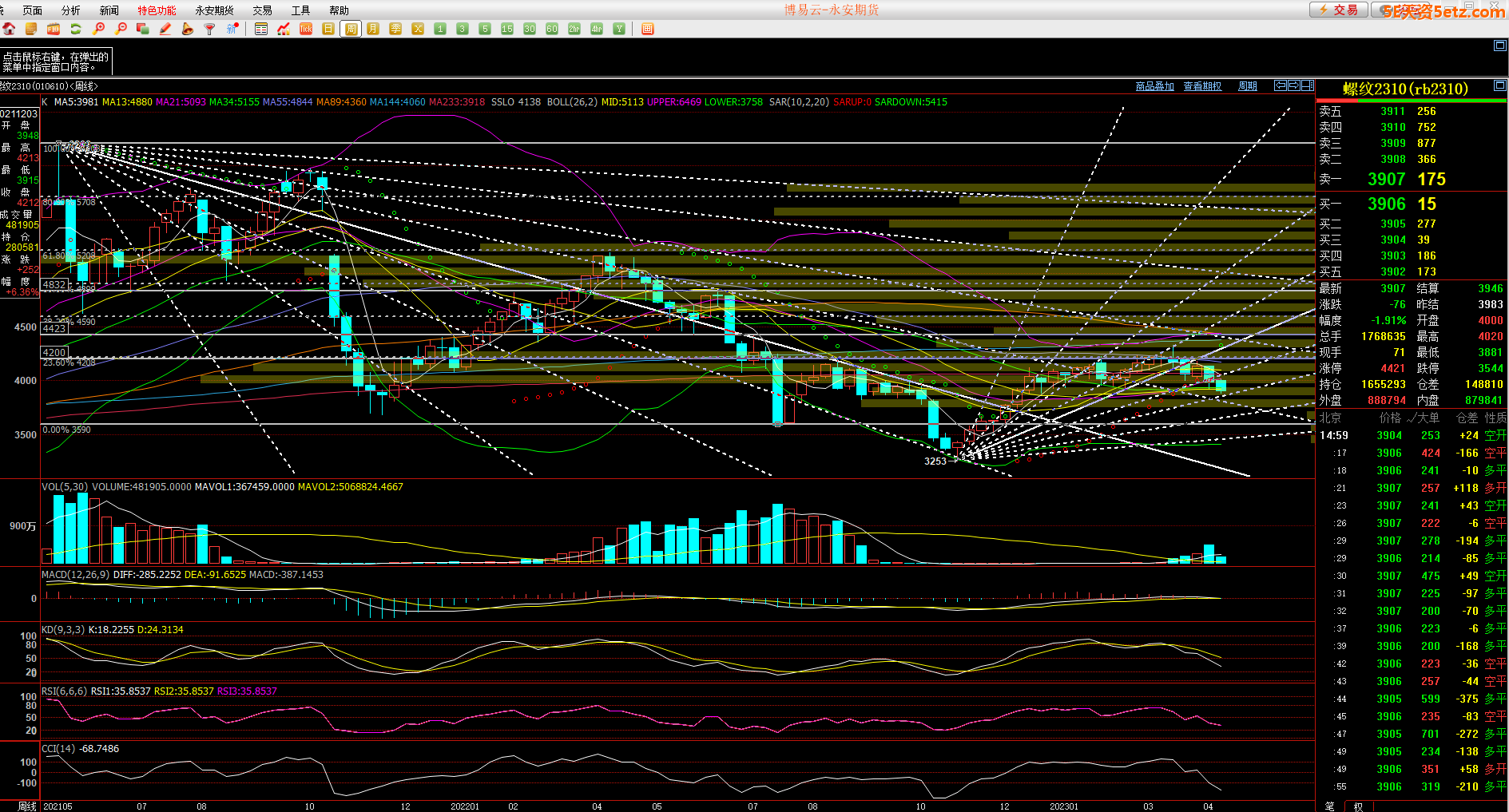Click the F10 info toolbar icon
Screen dimensions: 1509x812
click(54, 29)
